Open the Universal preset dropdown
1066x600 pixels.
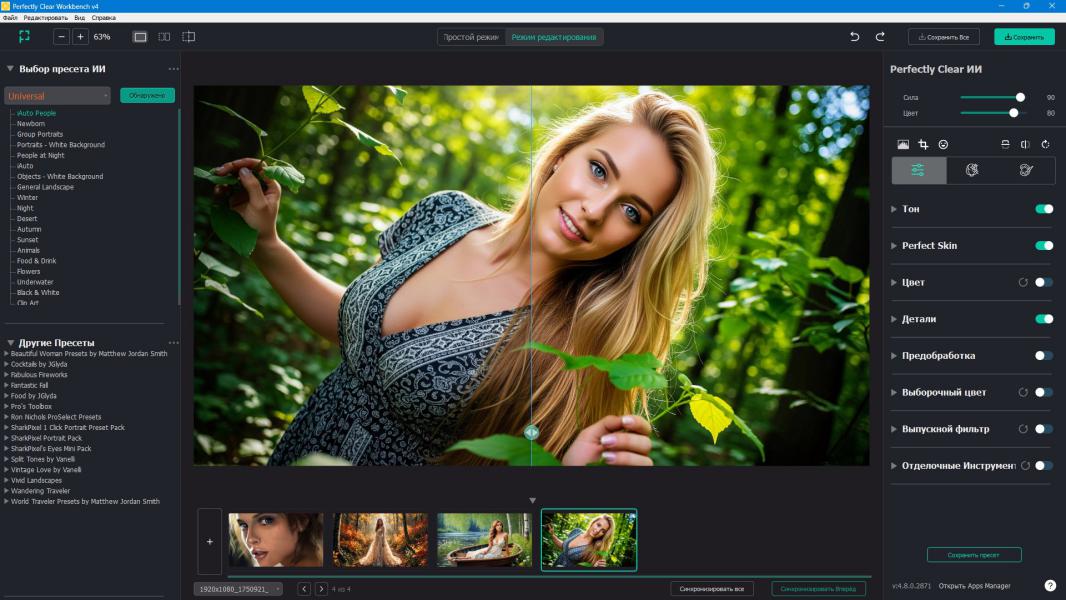click(x=57, y=96)
